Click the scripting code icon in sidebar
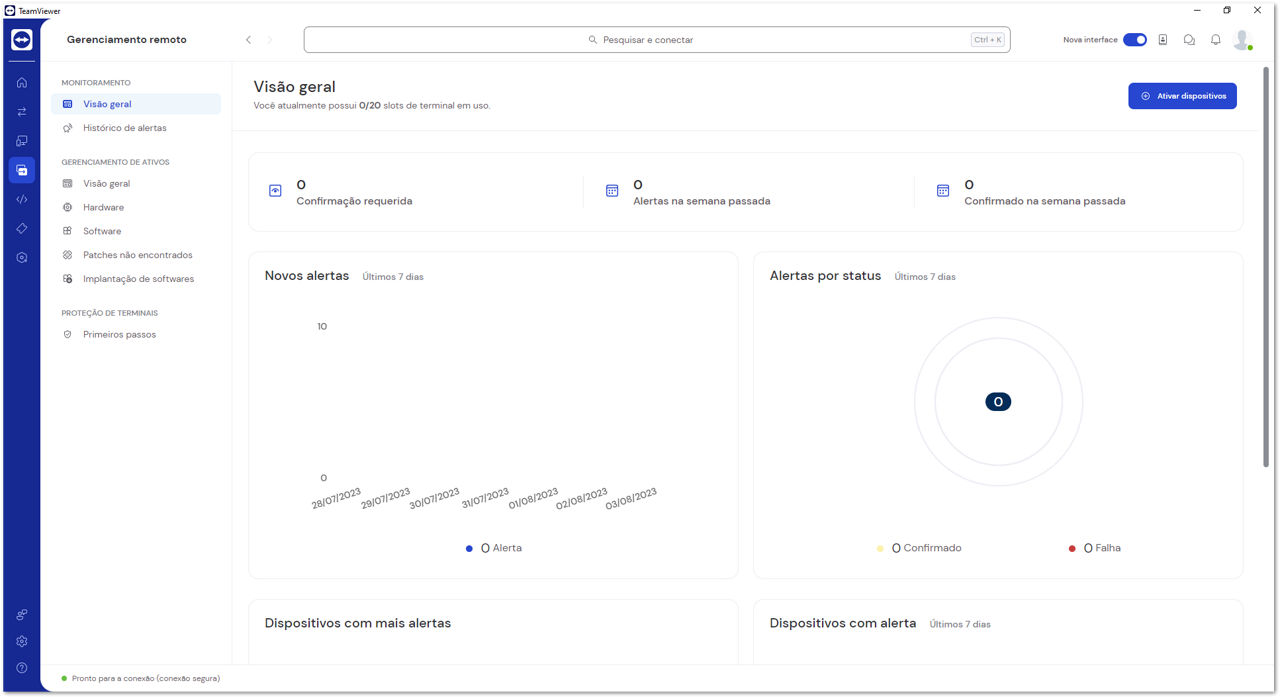 (x=22, y=199)
